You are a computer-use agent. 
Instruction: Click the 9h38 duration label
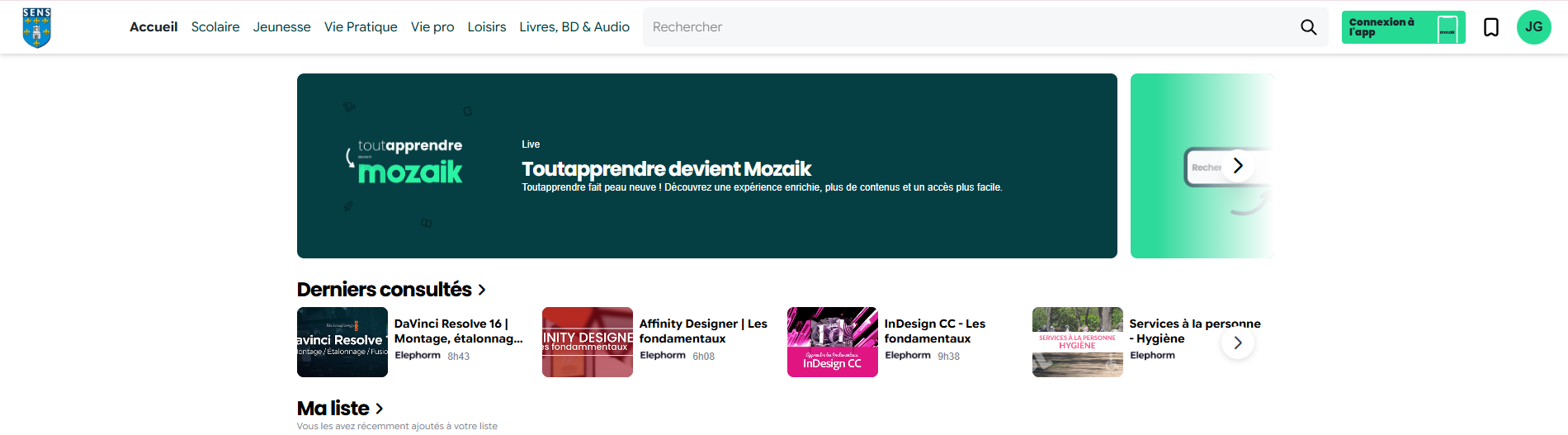949,357
